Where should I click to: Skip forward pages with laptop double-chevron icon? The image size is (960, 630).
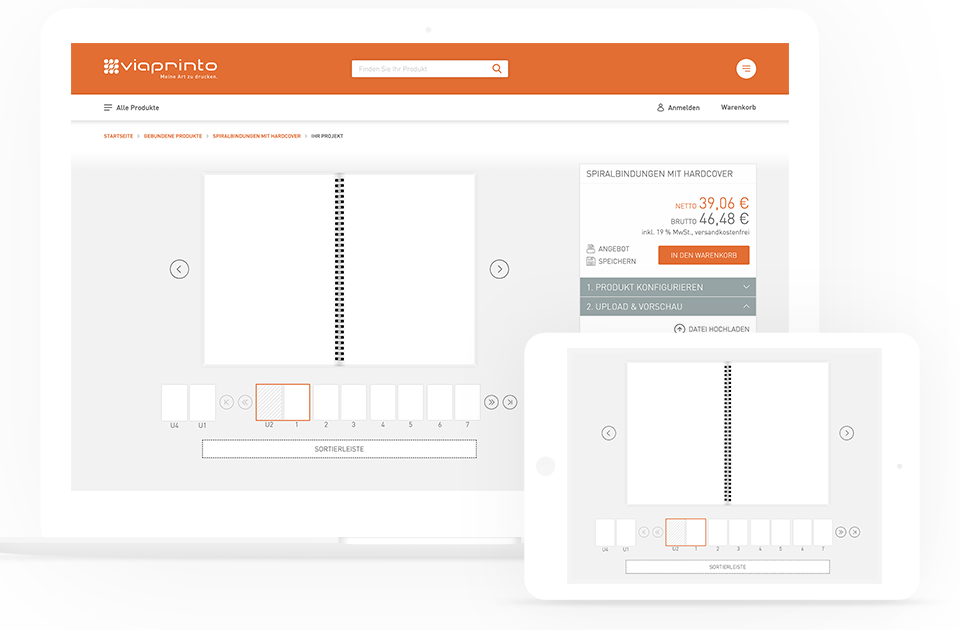491,402
